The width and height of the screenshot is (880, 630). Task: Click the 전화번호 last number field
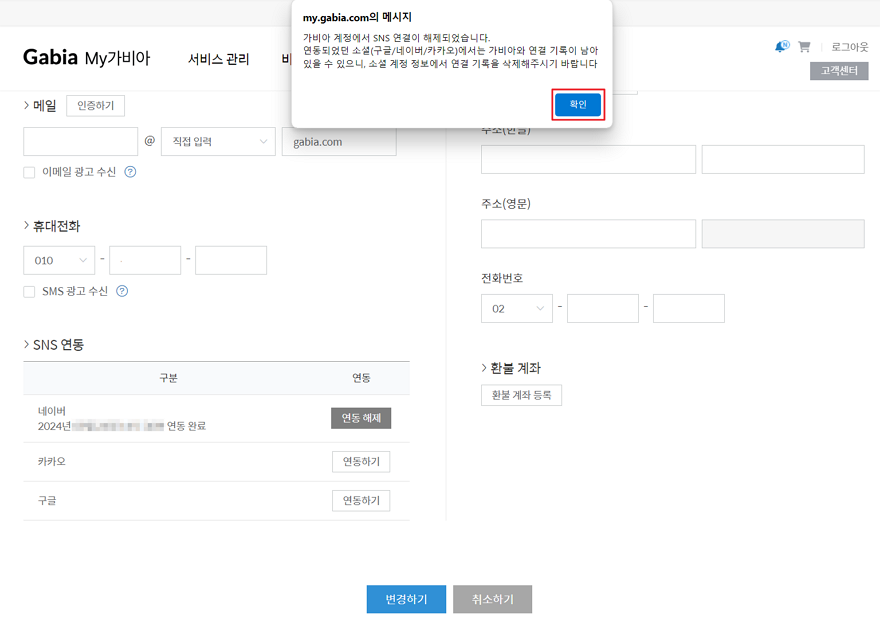tap(689, 308)
